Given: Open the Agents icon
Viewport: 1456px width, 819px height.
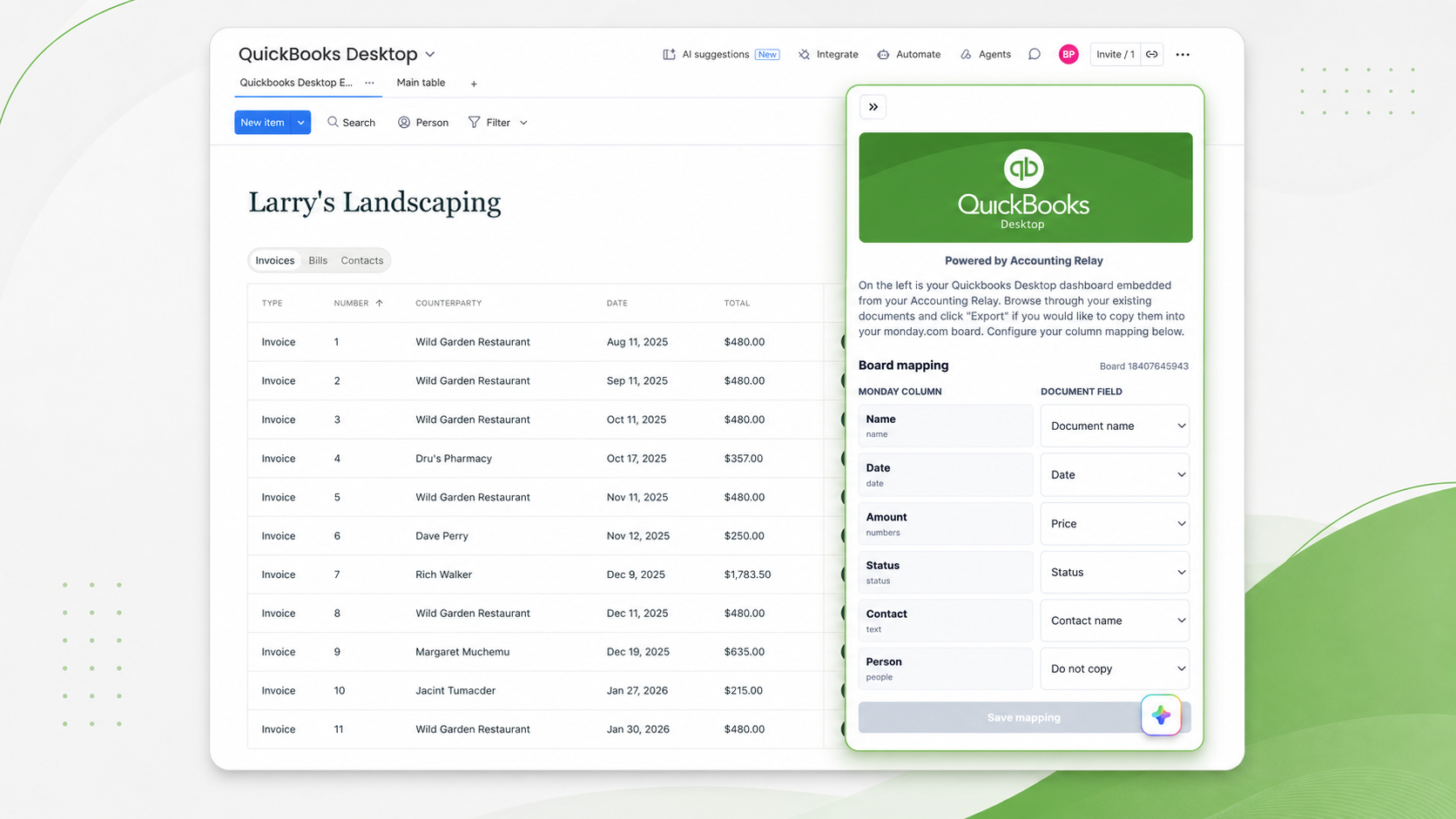Looking at the screenshot, I should pyautogui.click(x=966, y=54).
